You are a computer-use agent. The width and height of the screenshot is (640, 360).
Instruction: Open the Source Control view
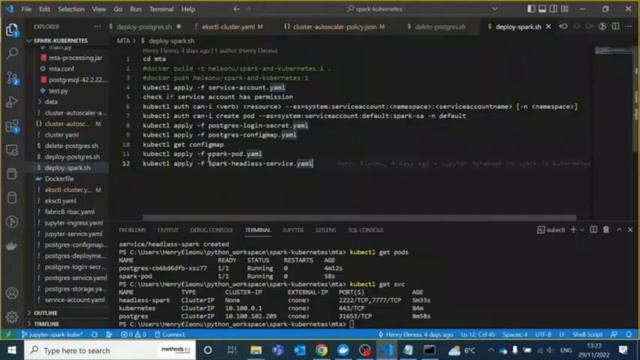[x=12, y=78]
